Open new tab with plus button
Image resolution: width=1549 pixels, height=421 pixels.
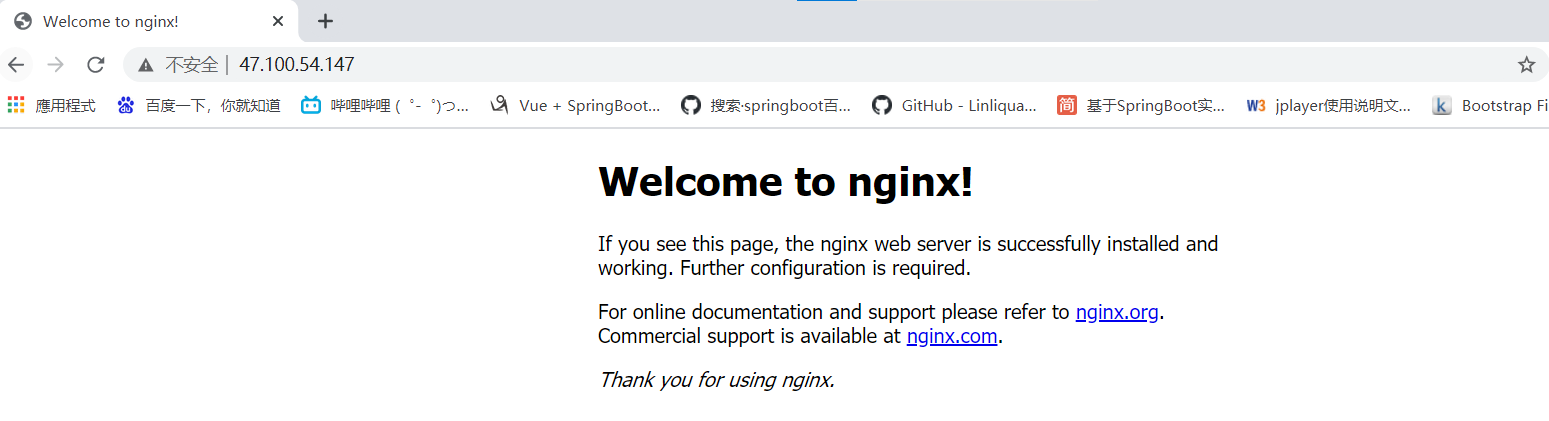325,21
